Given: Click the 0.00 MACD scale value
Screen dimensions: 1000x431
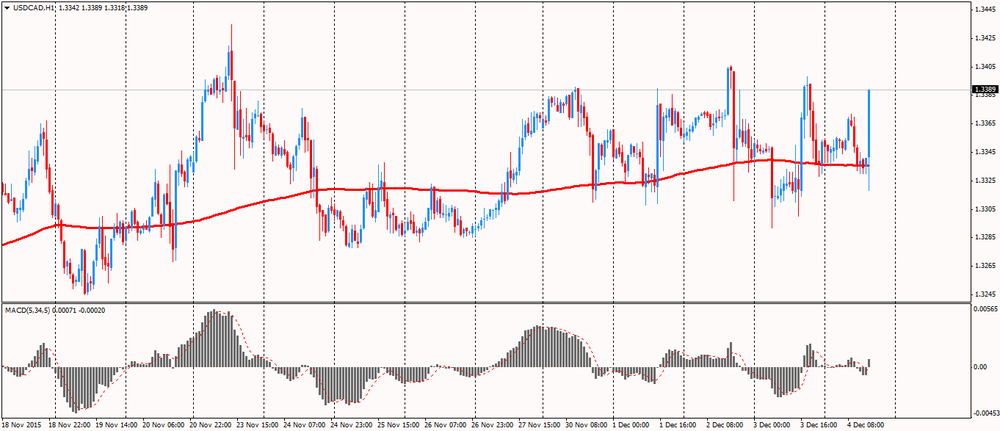Looking at the screenshot, I should pos(980,367).
